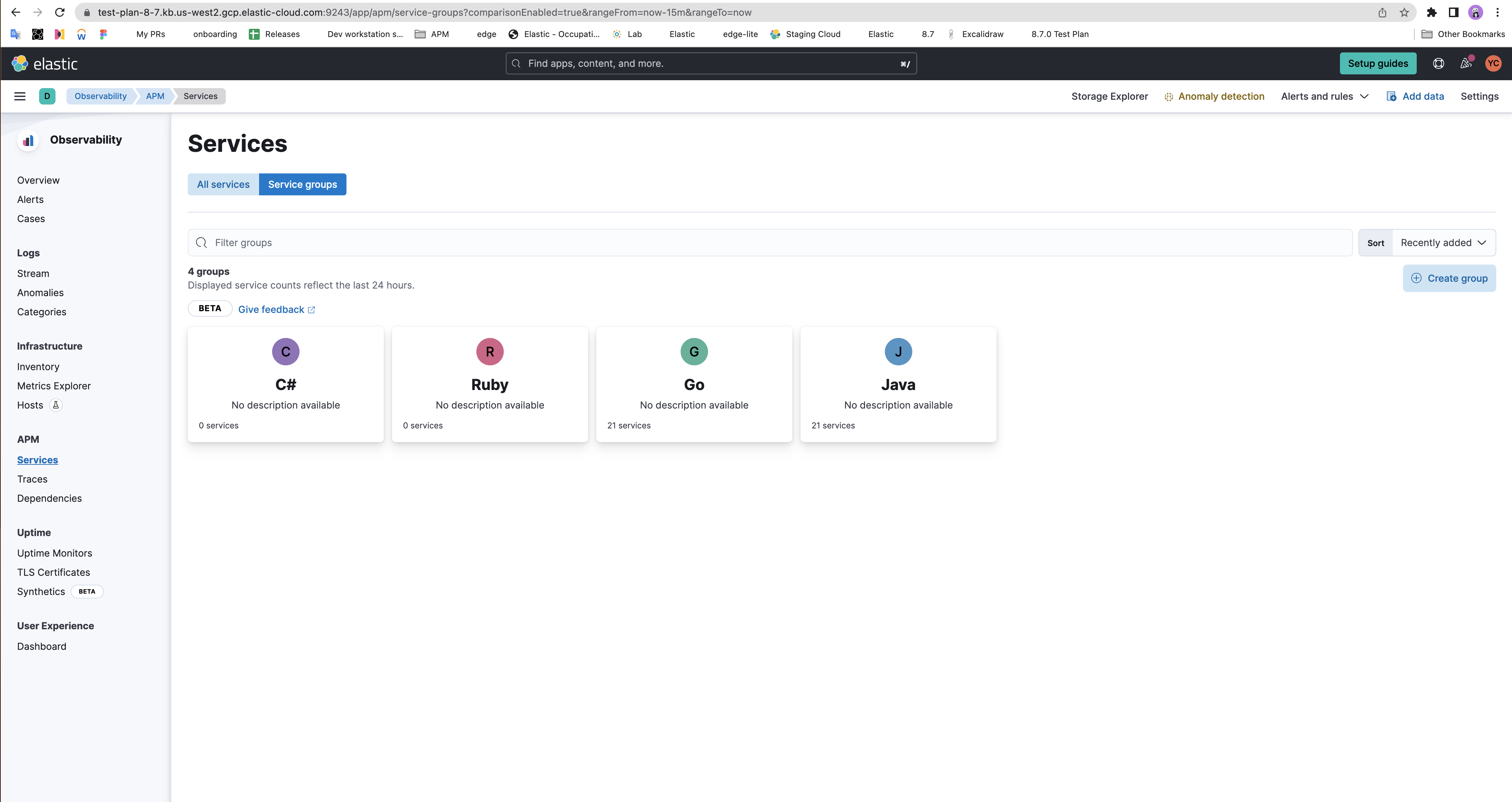This screenshot has height=802, width=1512.
Task: Open the Elastic home via the logo
Action: 46,63
